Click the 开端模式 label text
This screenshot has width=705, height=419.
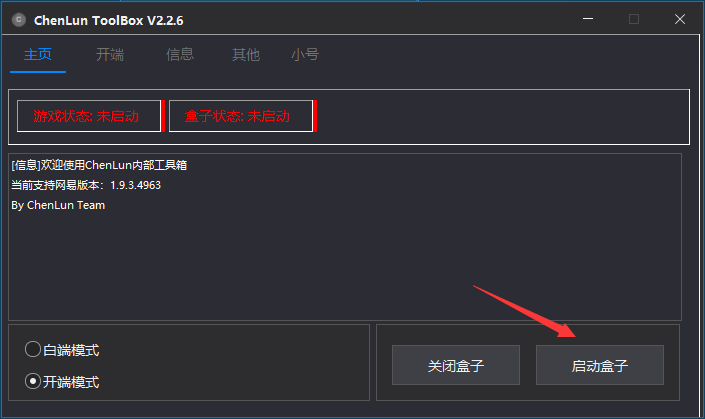point(71,382)
